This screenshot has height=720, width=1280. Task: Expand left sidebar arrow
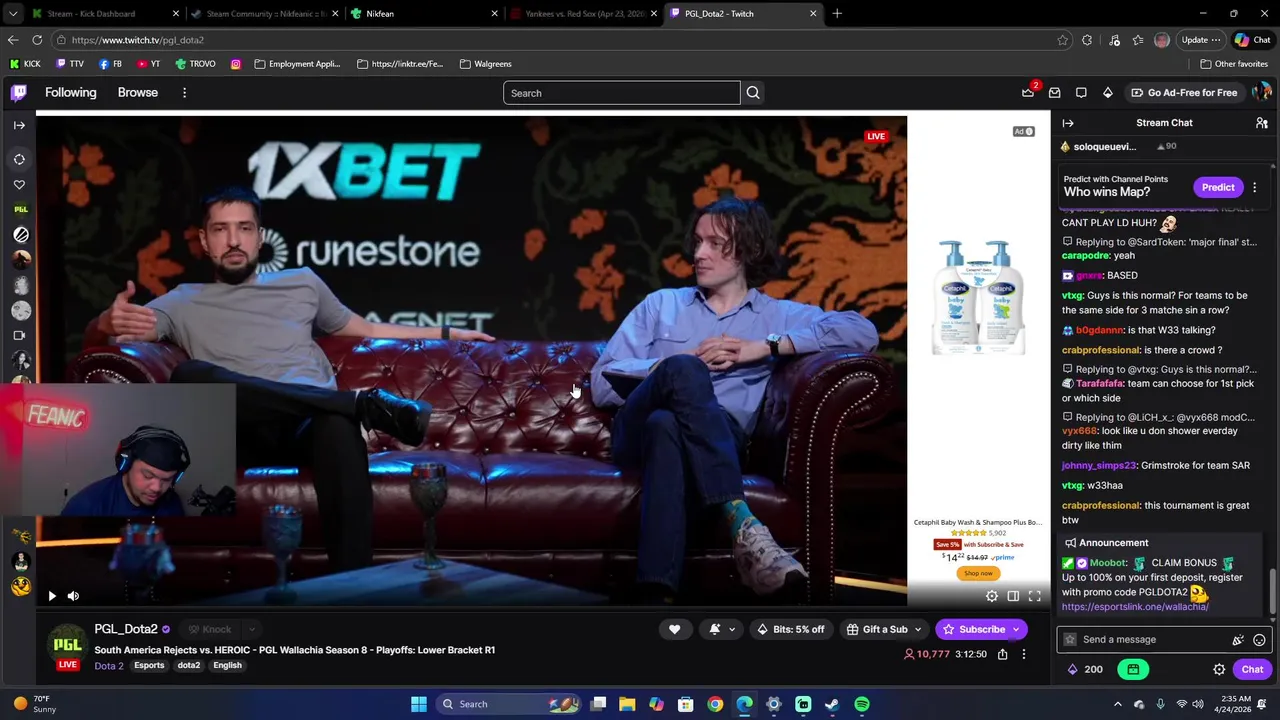click(x=19, y=125)
